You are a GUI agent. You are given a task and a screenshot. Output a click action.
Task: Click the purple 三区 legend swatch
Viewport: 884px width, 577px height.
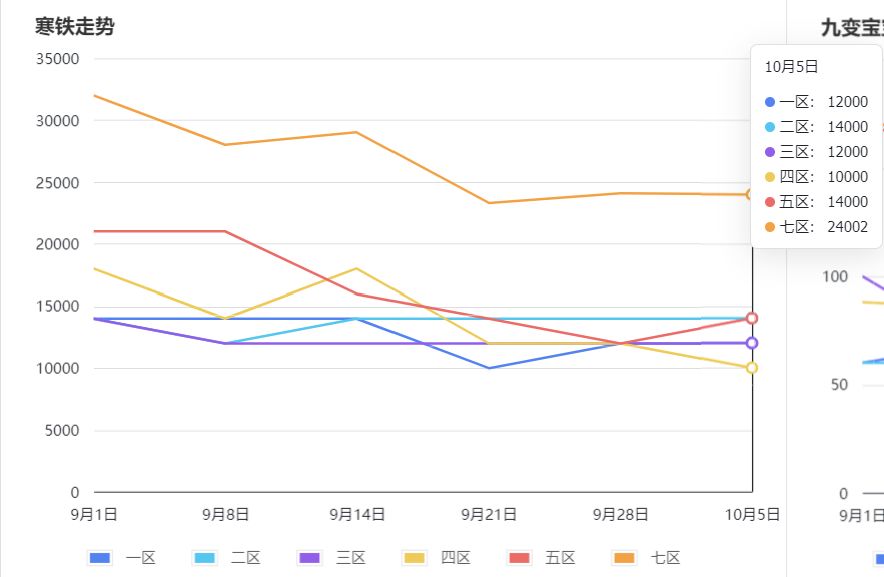tap(310, 558)
